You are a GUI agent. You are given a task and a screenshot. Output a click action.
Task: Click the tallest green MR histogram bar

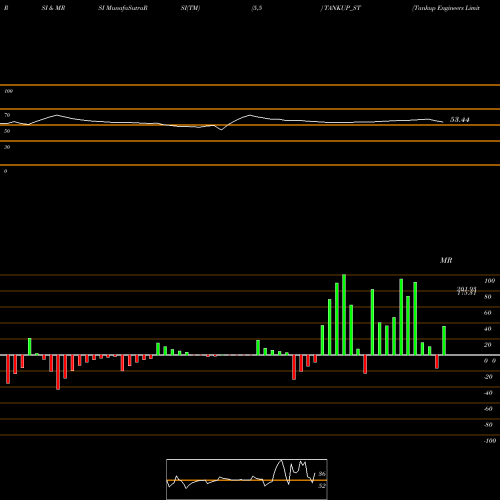(x=344, y=315)
